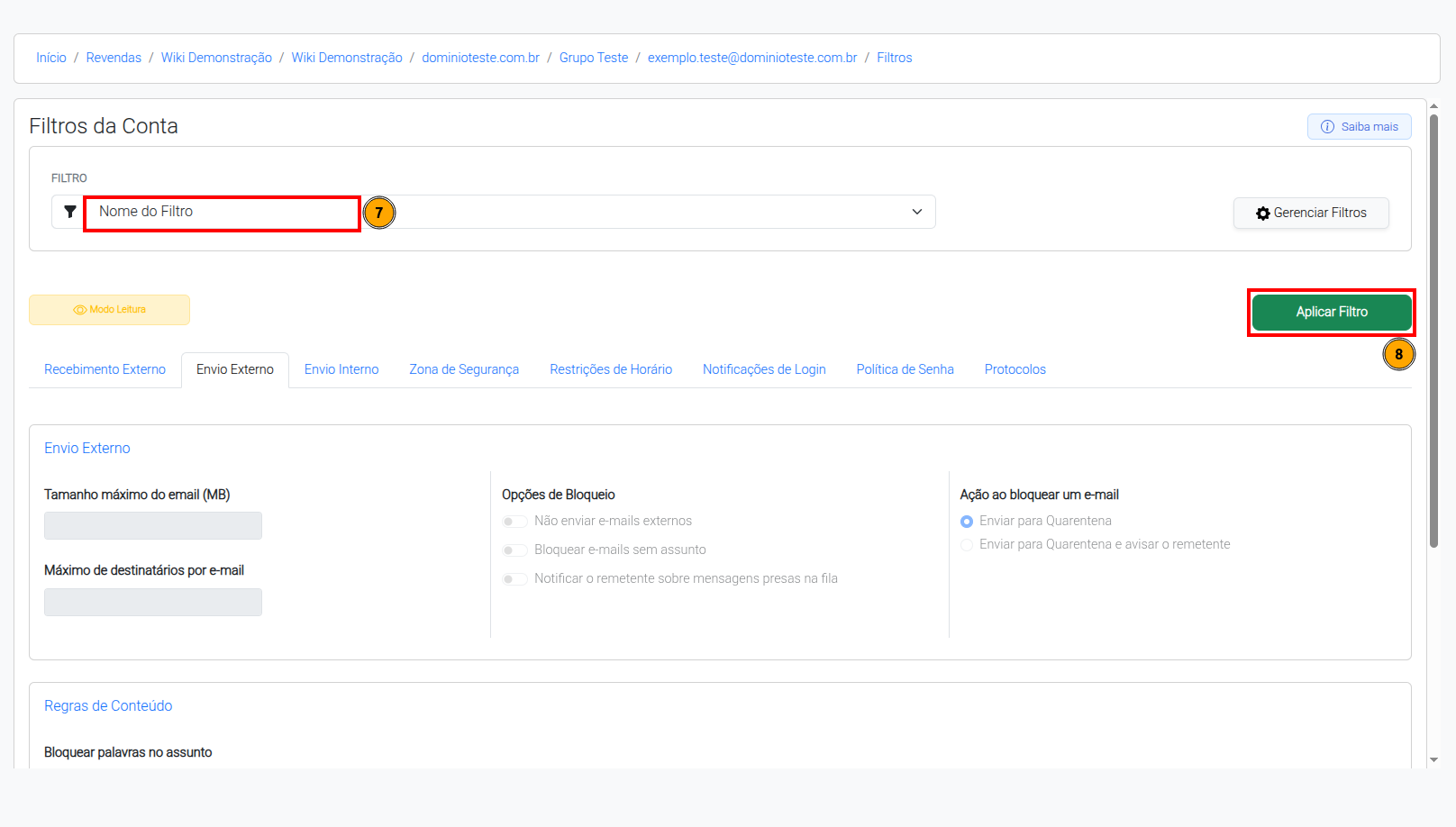1456x827 pixels.
Task: Open Zona de Segurança tab
Action: 464,369
